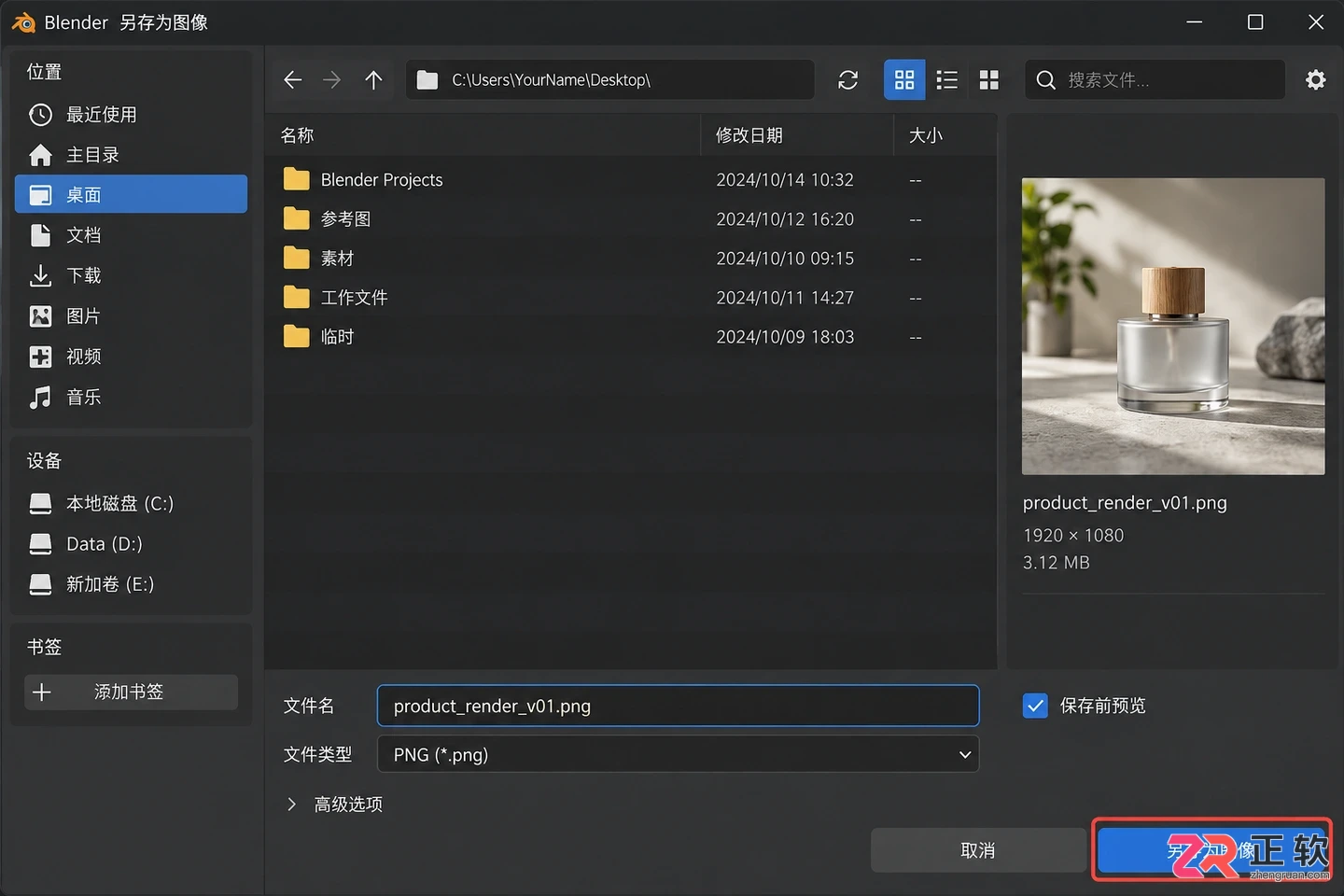
Task: Sort by the 名称 column header
Action: click(x=483, y=135)
